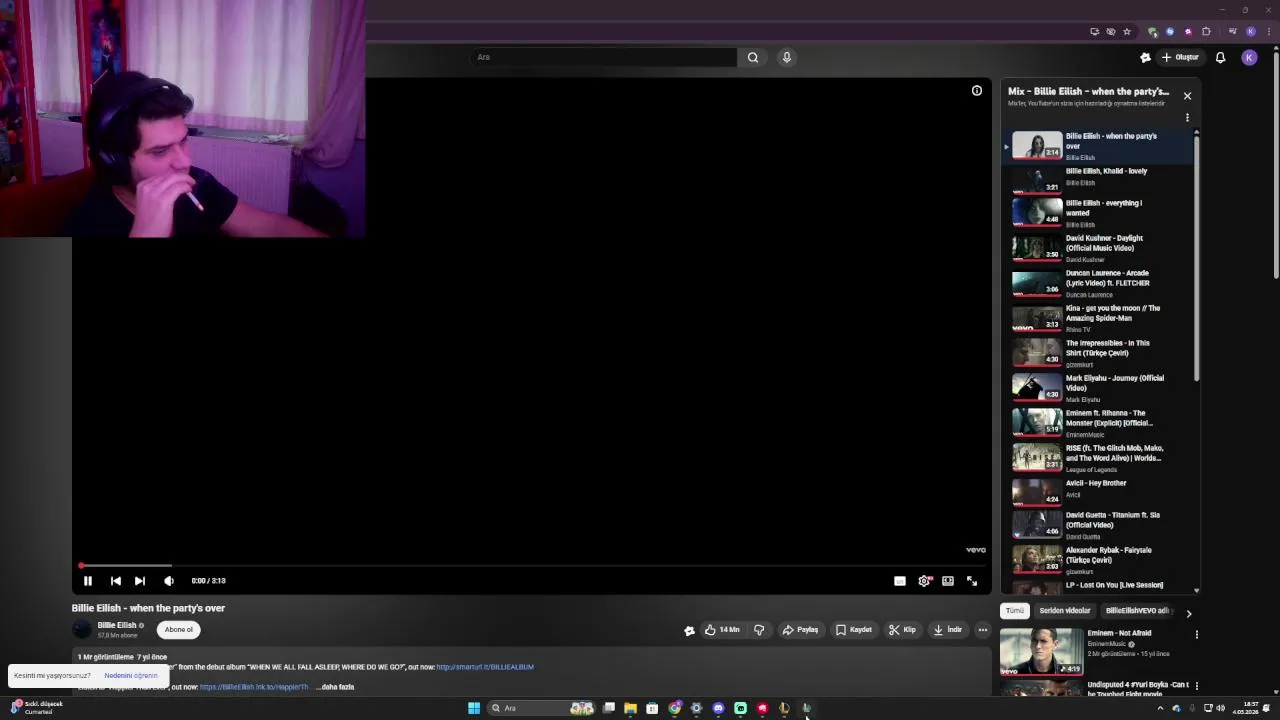Select 'Mark Eliyahu - Journey' playlist entry
The image size is (1280, 720).
pos(1098,387)
